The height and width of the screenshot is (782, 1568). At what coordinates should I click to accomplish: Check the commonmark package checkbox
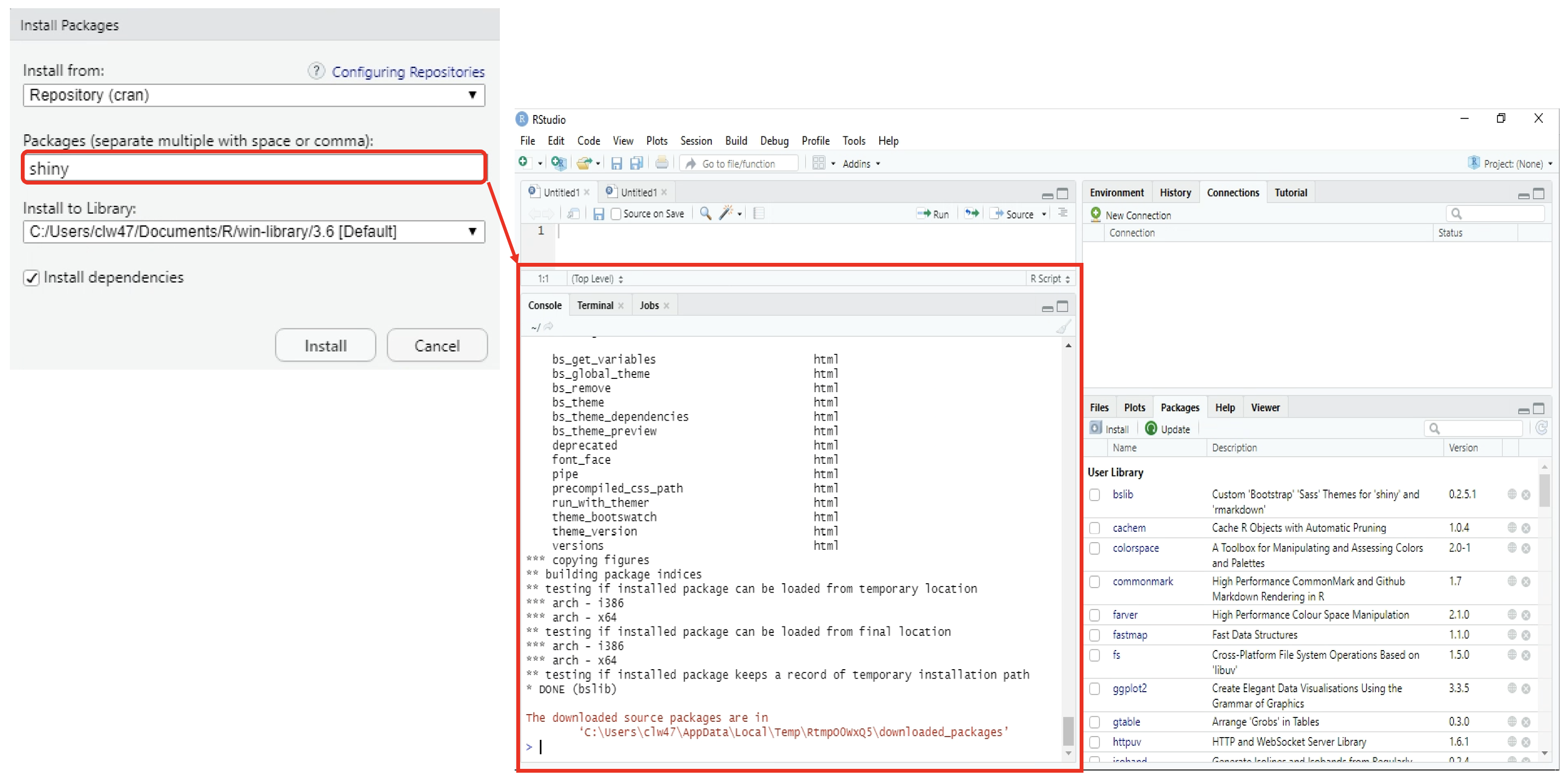pos(1094,582)
